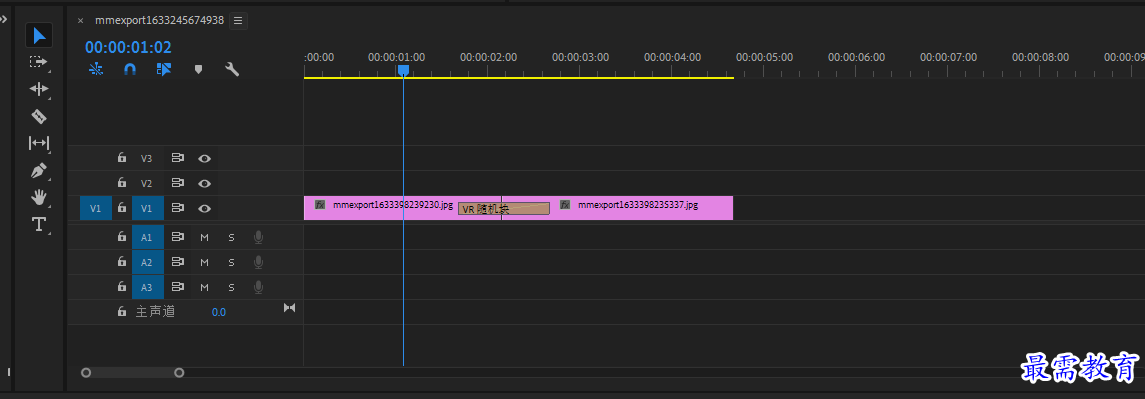Solo track A3
Image resolution: width=1145 pixels, height=399 pixels.
click(x=231, y=286)
